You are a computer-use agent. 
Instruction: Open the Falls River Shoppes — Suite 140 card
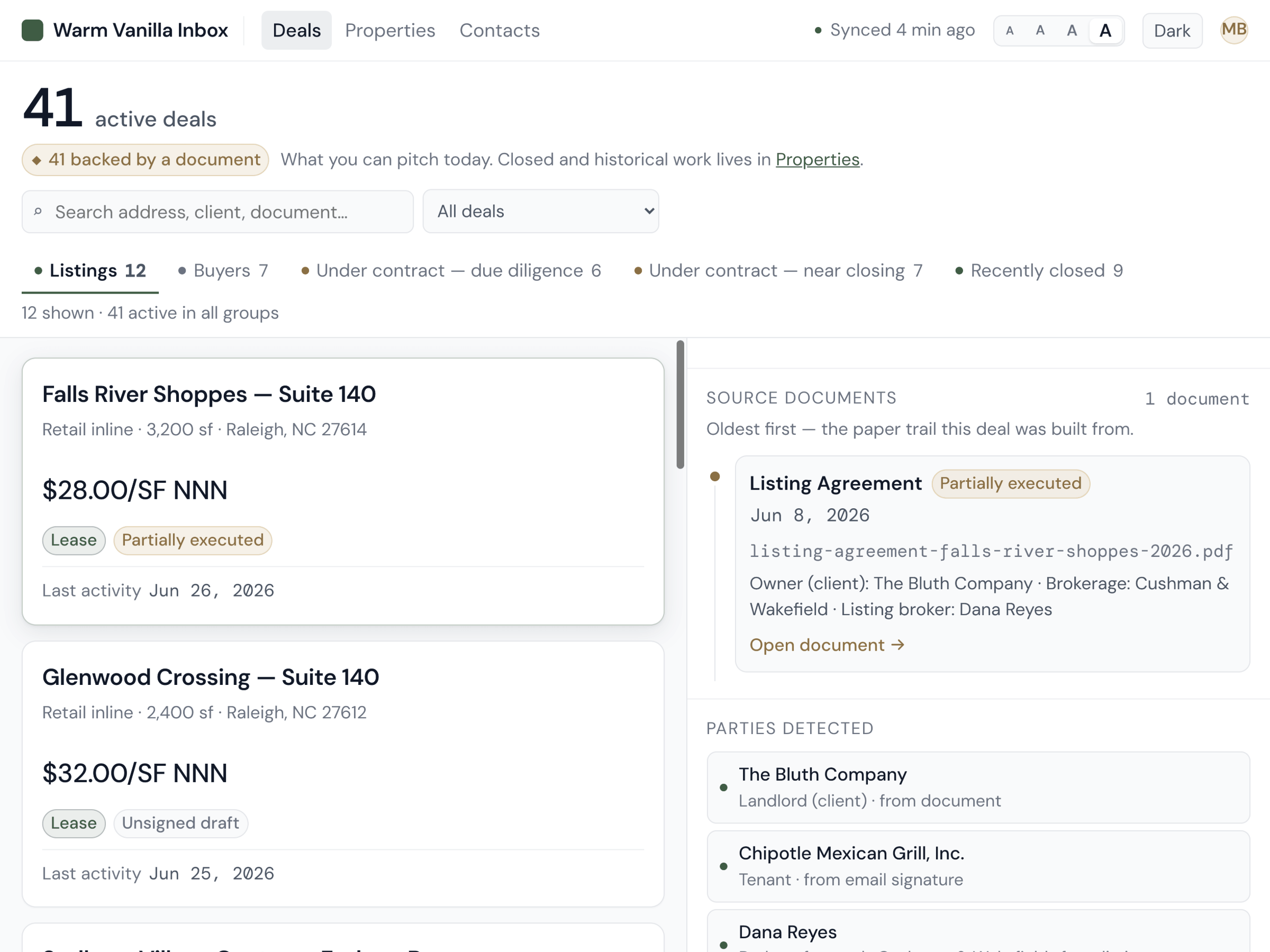(343, 491)
